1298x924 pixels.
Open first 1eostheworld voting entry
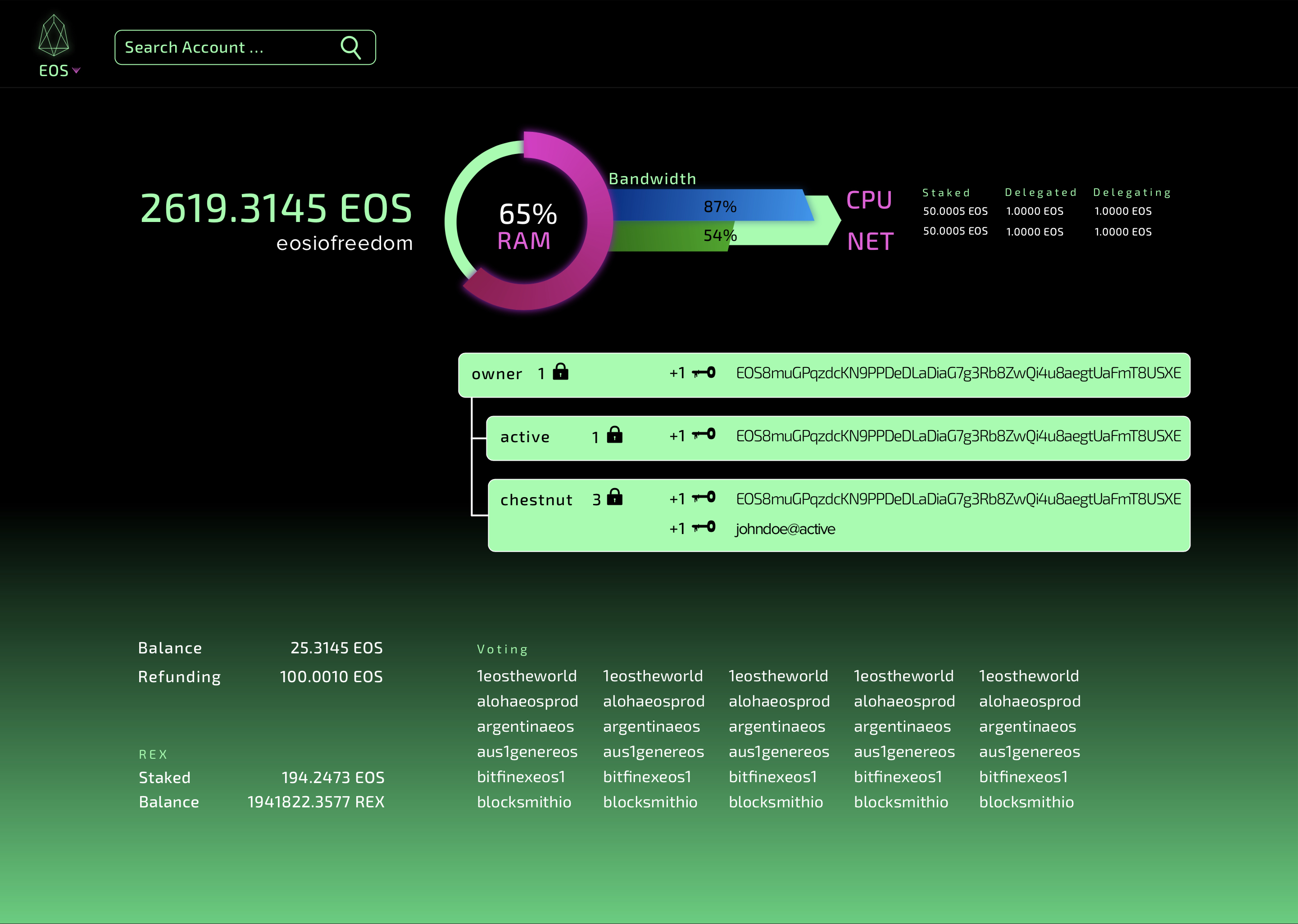(x=526, y=676)
